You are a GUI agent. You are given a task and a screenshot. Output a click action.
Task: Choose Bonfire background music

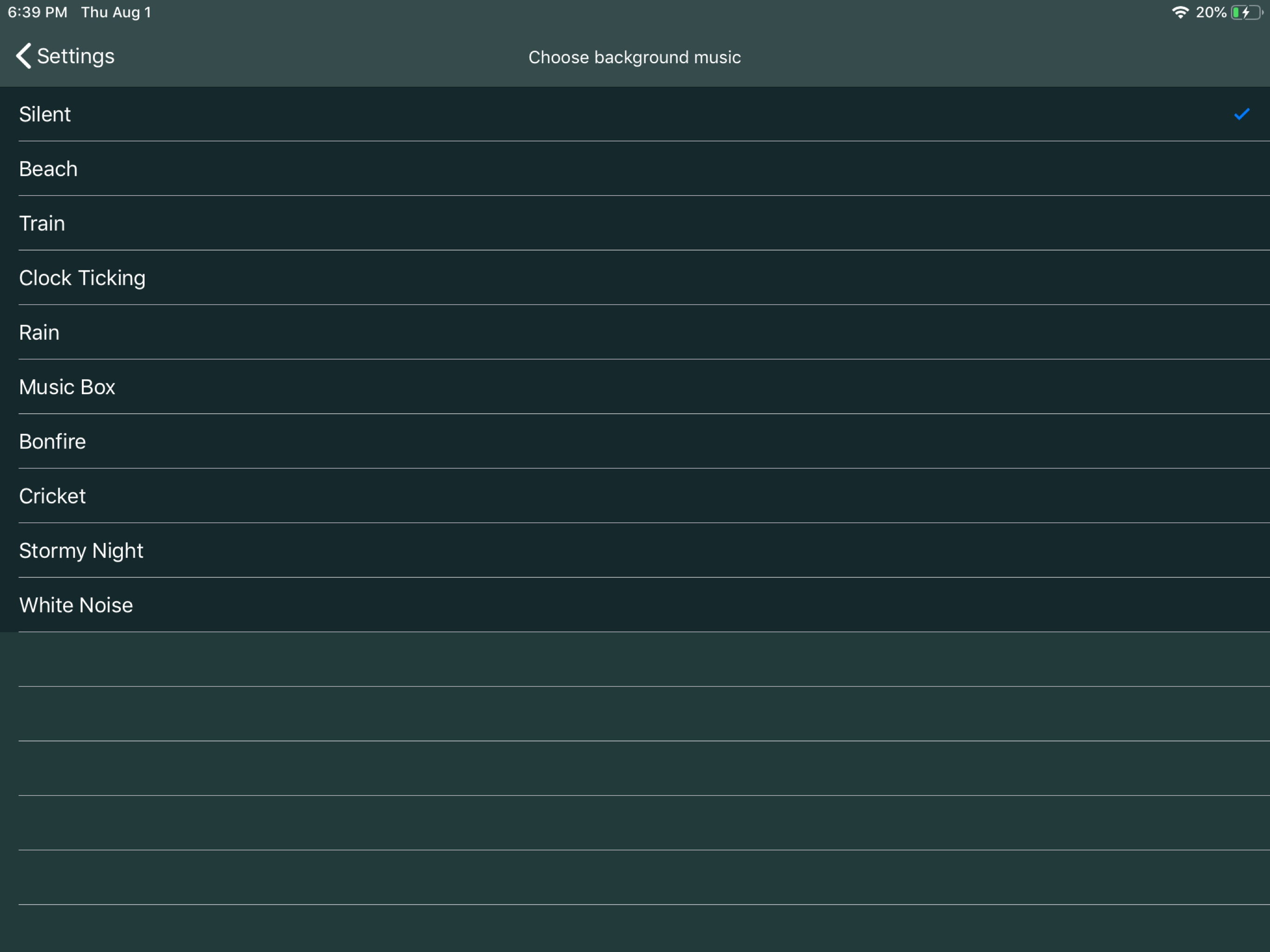[x=52, y=442]
